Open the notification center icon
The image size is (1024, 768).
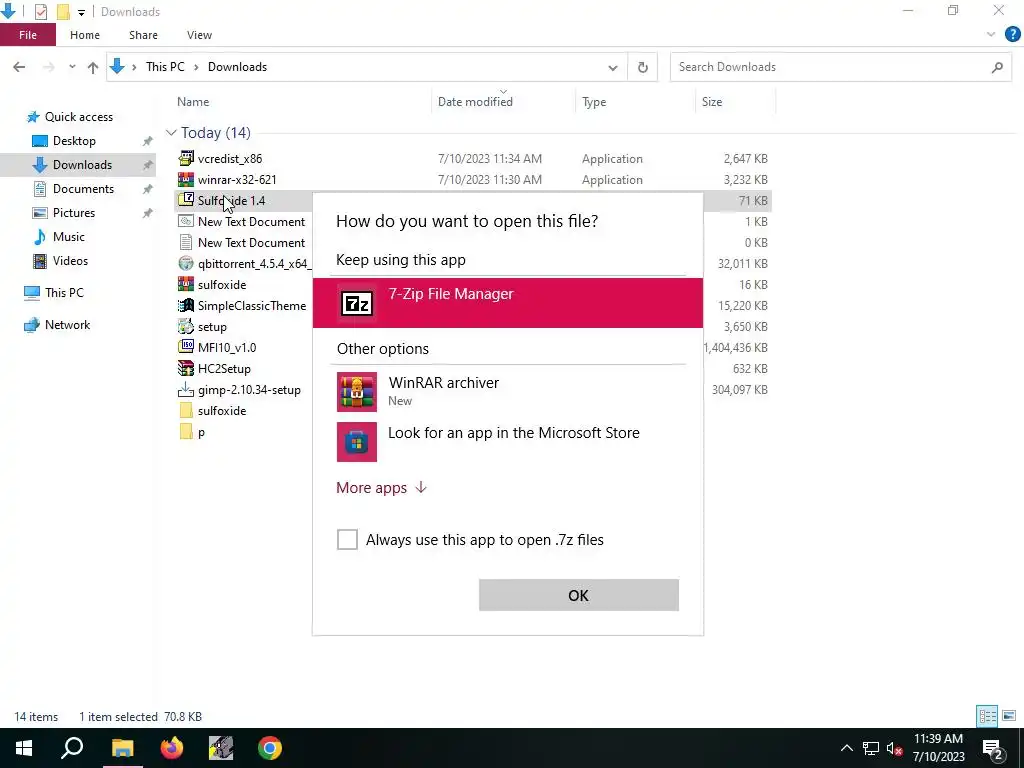coord(993,748)
